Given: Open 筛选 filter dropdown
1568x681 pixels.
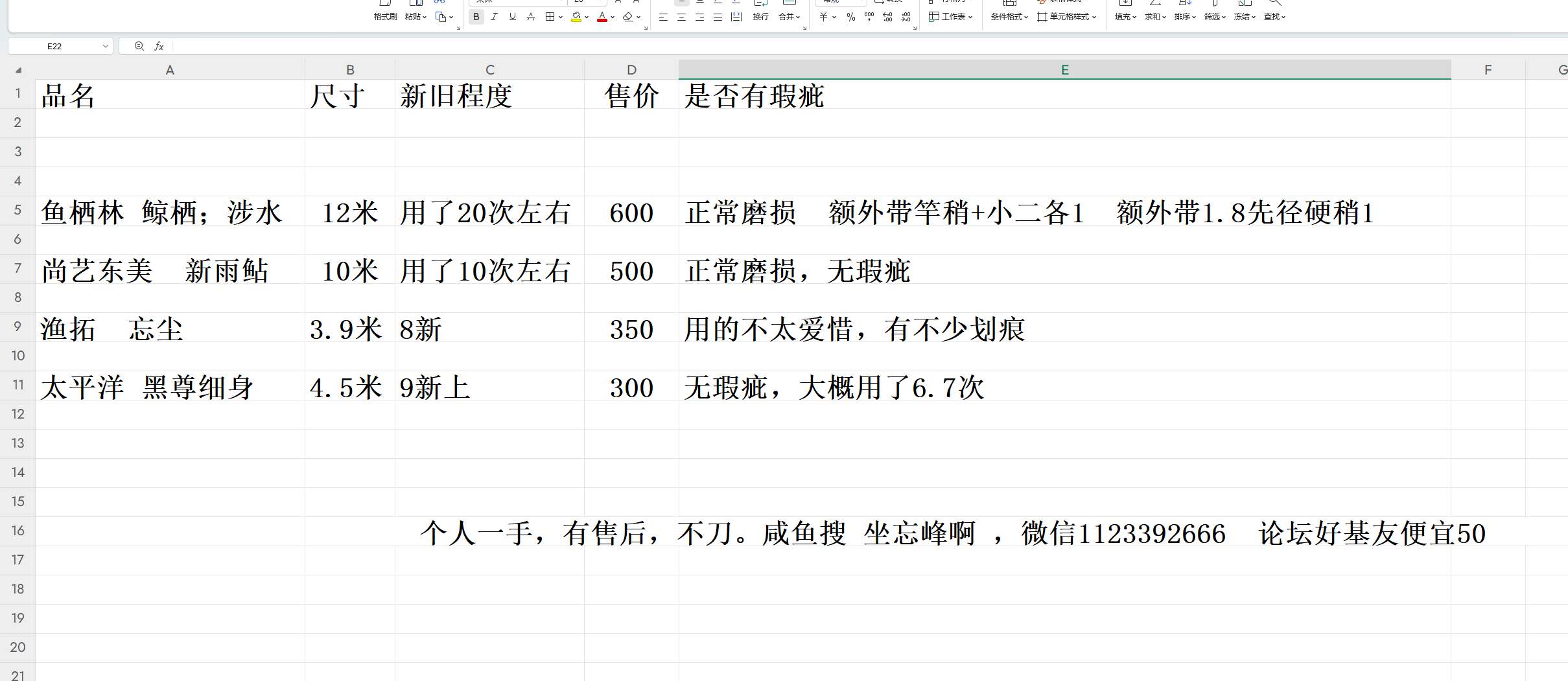Looking at the screenshot, I should [x=1215, y=17].
